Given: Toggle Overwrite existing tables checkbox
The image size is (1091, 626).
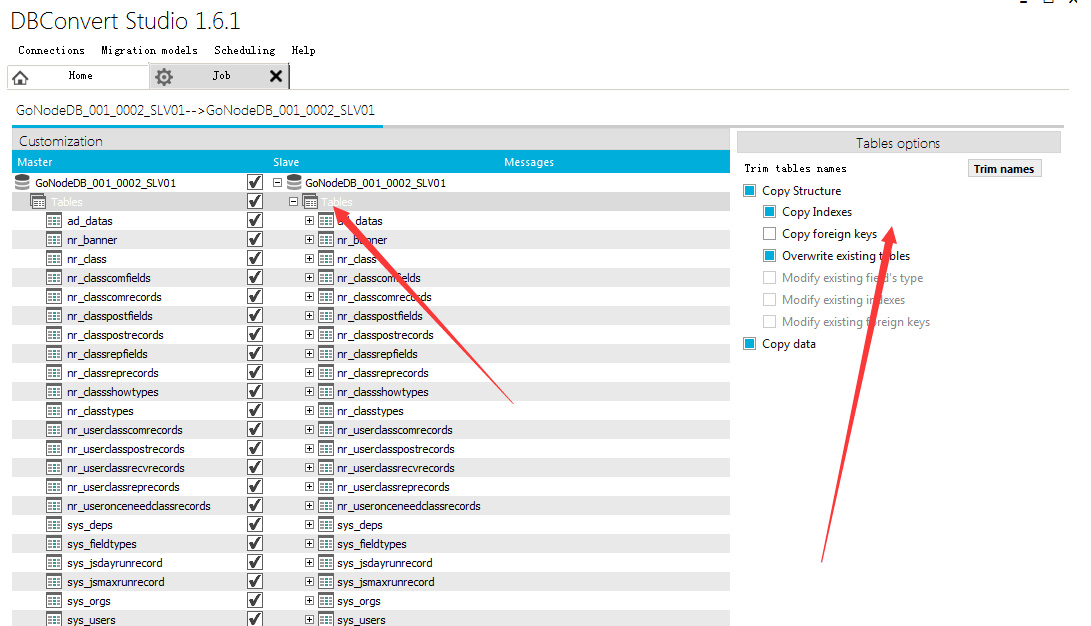Looking at the screenshot, I should (x=770, y=255).
